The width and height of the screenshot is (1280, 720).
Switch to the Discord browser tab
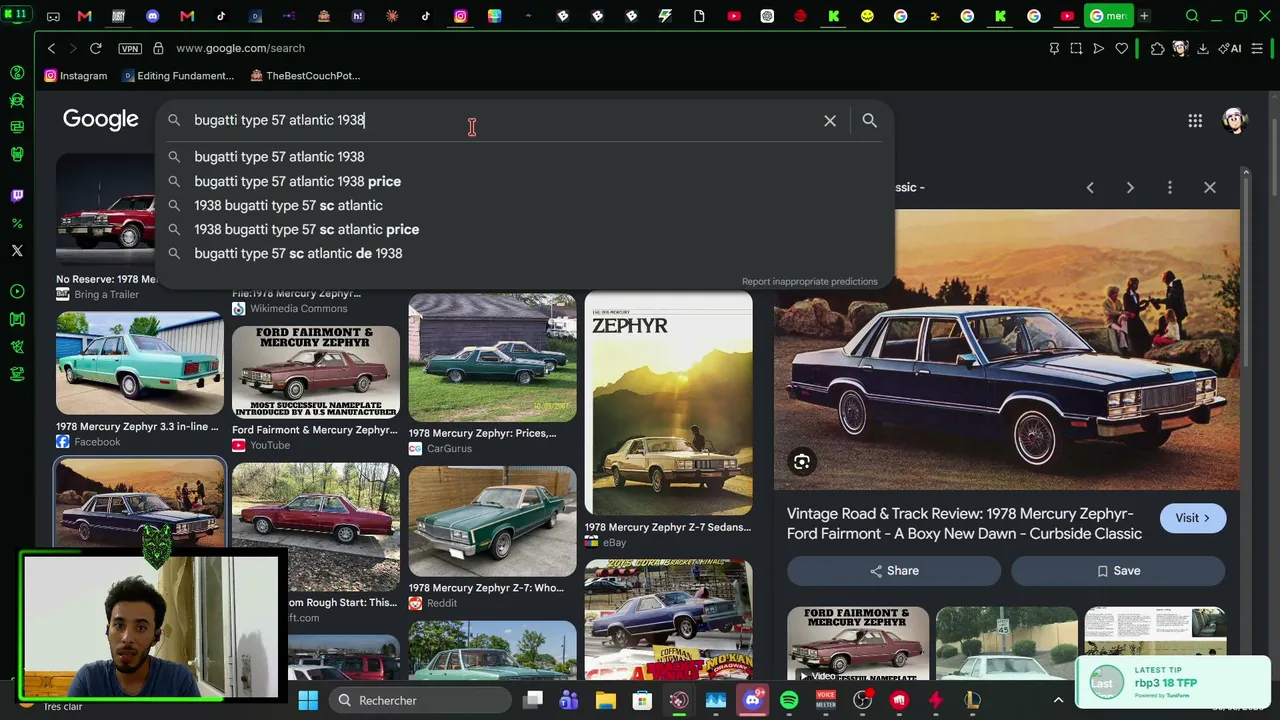152,16
